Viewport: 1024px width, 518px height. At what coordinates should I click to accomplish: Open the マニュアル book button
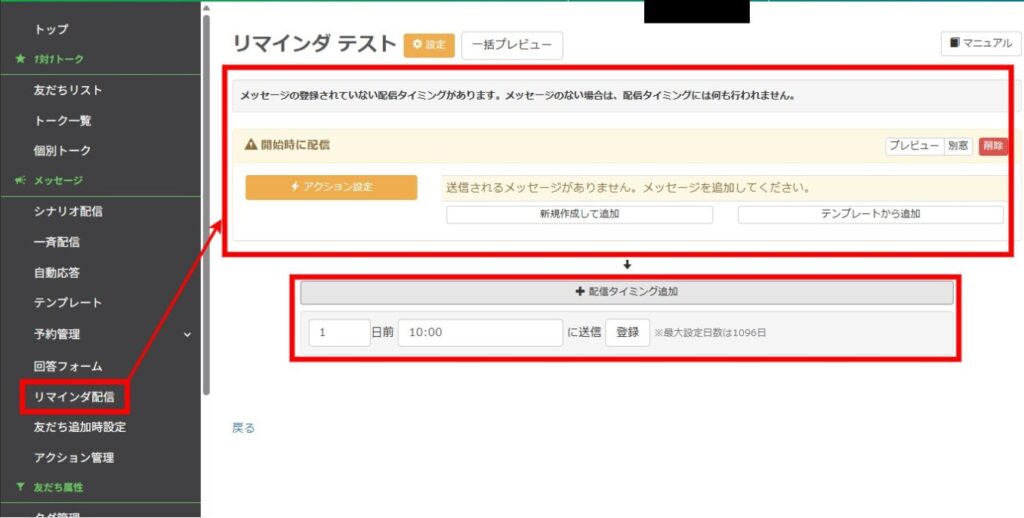(x=980, y=44)
